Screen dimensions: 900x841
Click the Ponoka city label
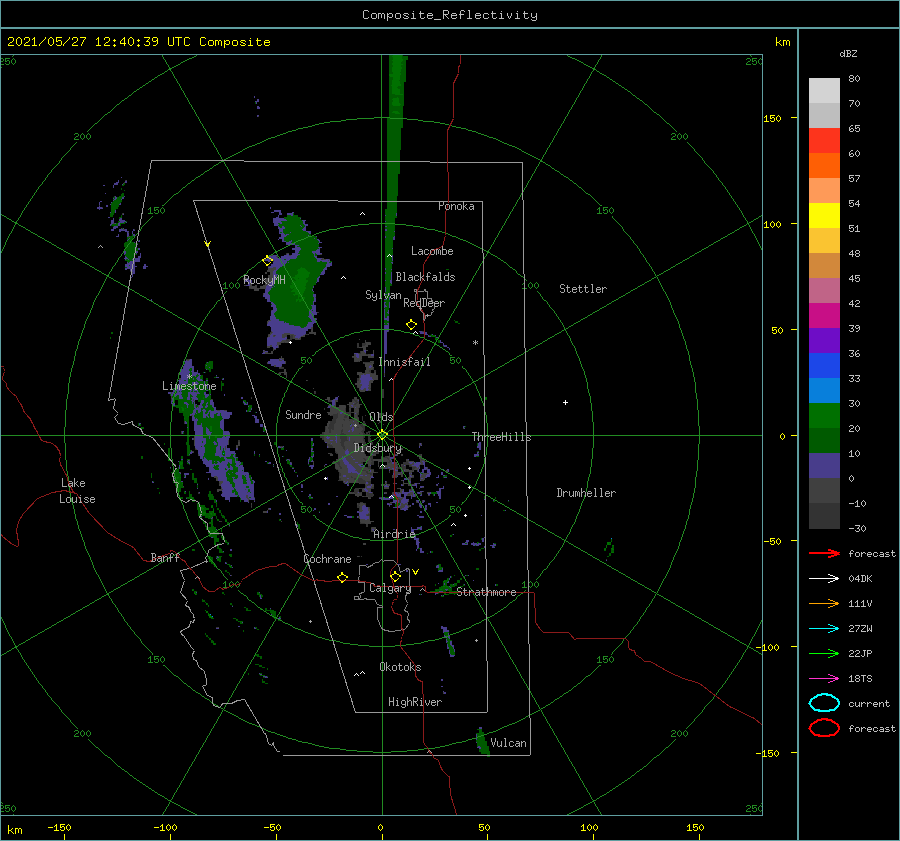456,206
